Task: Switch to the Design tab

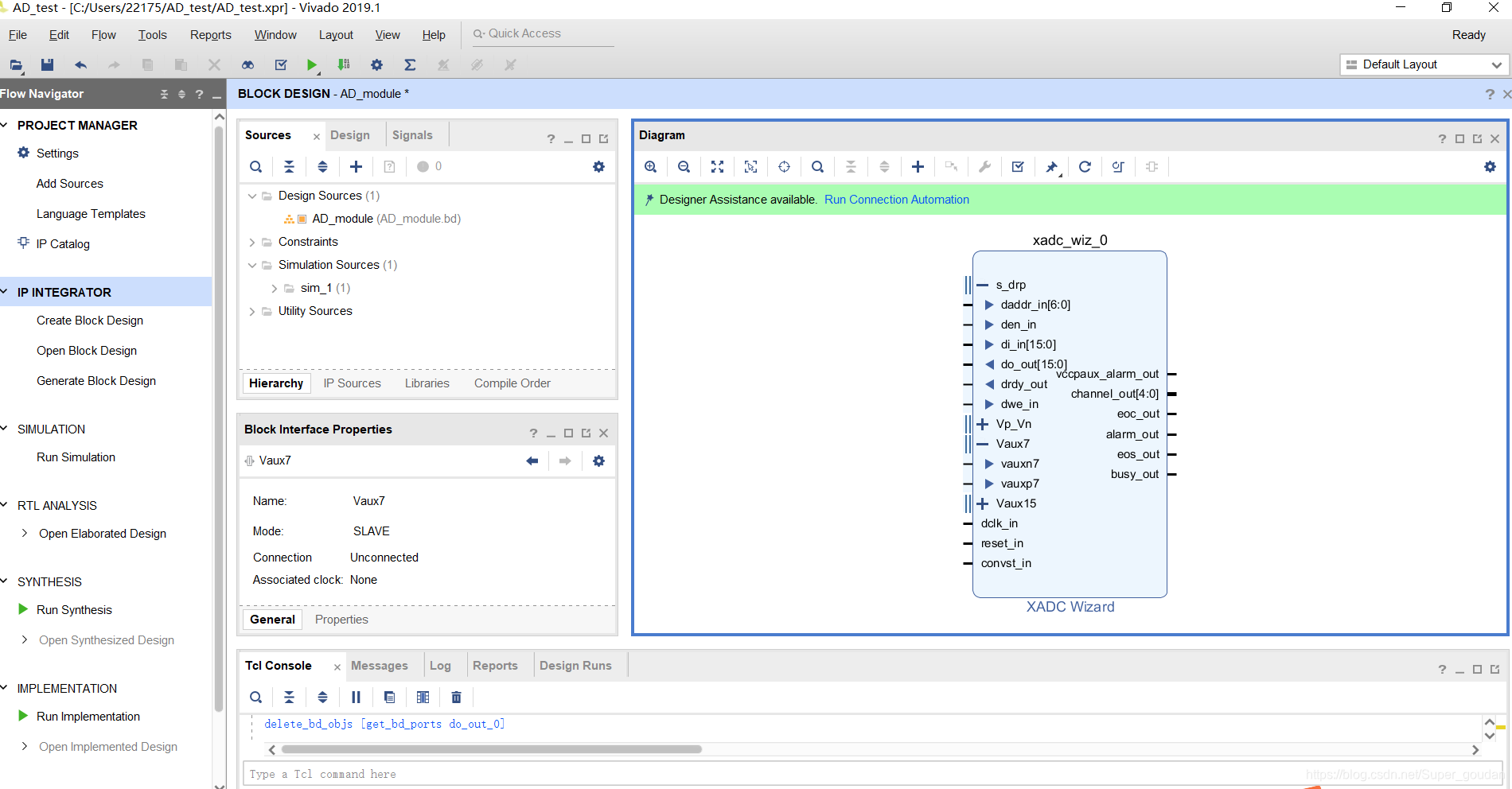Action: [x=350, y=135]
